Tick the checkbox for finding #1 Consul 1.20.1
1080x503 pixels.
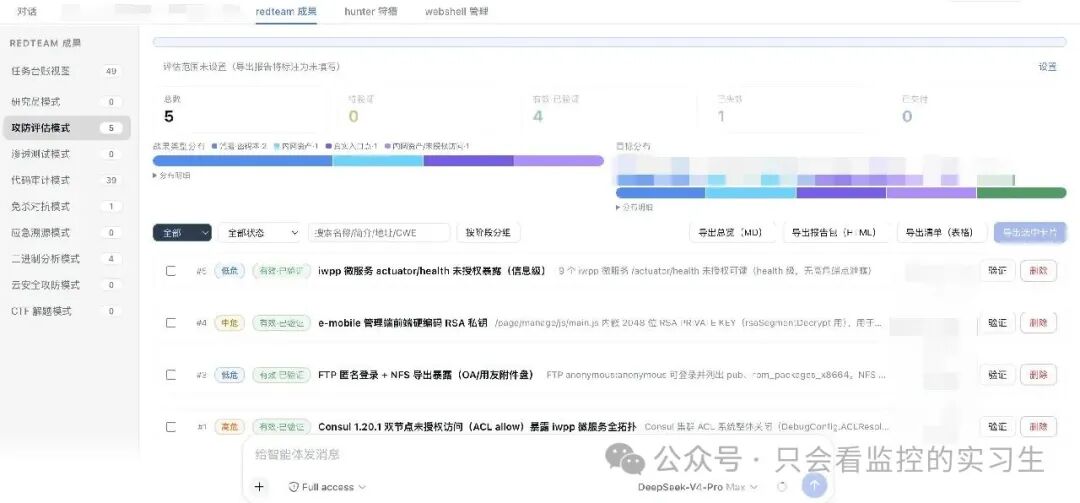[x=171, y=427]
